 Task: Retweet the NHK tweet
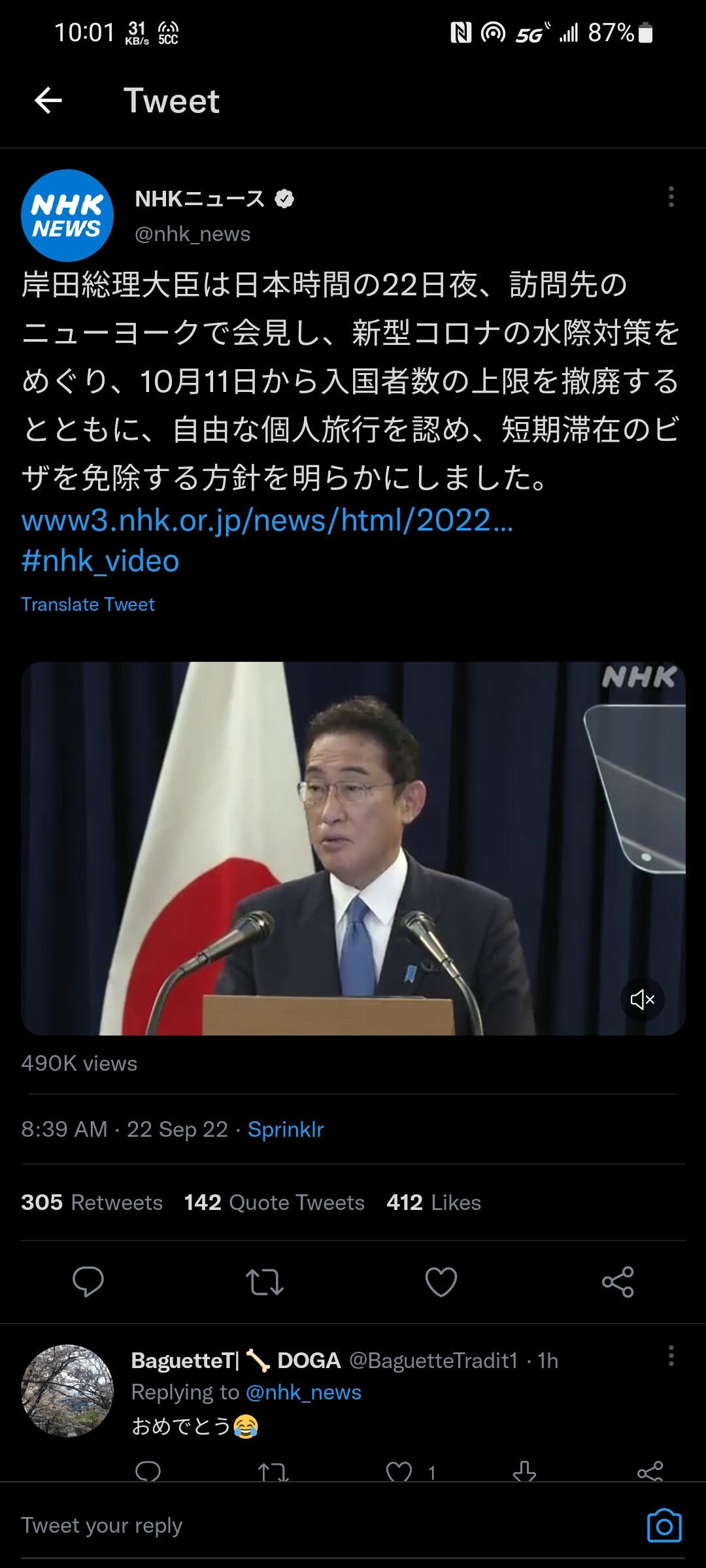[265, 1282]
